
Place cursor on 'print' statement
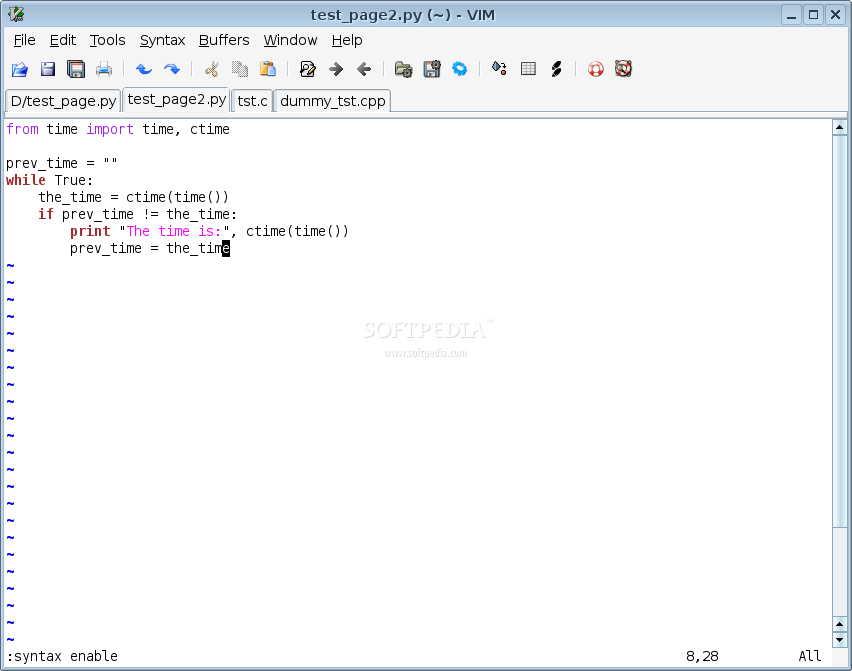[x=90, y=231]
